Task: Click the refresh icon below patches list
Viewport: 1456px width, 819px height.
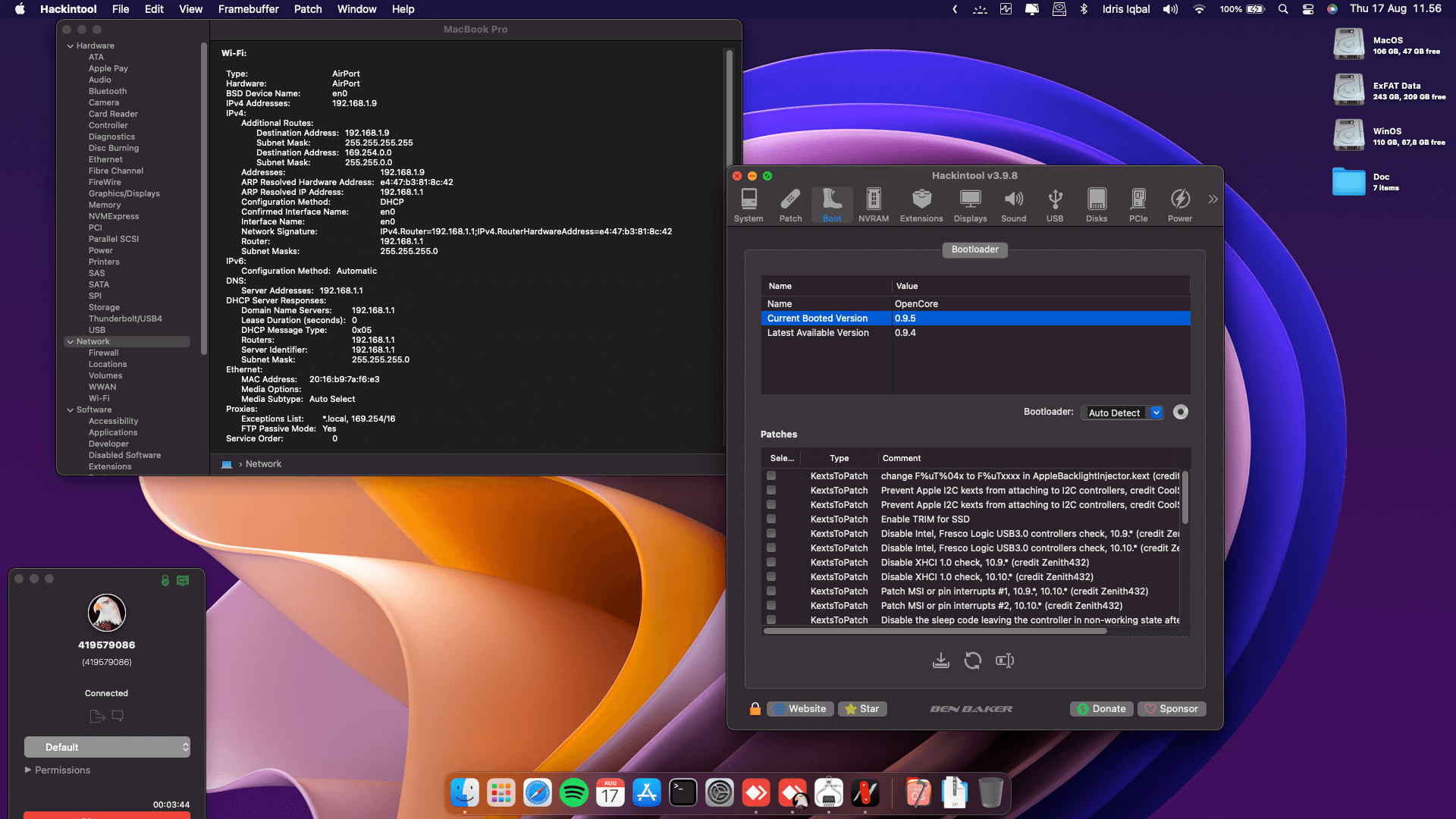Action: (972, 661)
